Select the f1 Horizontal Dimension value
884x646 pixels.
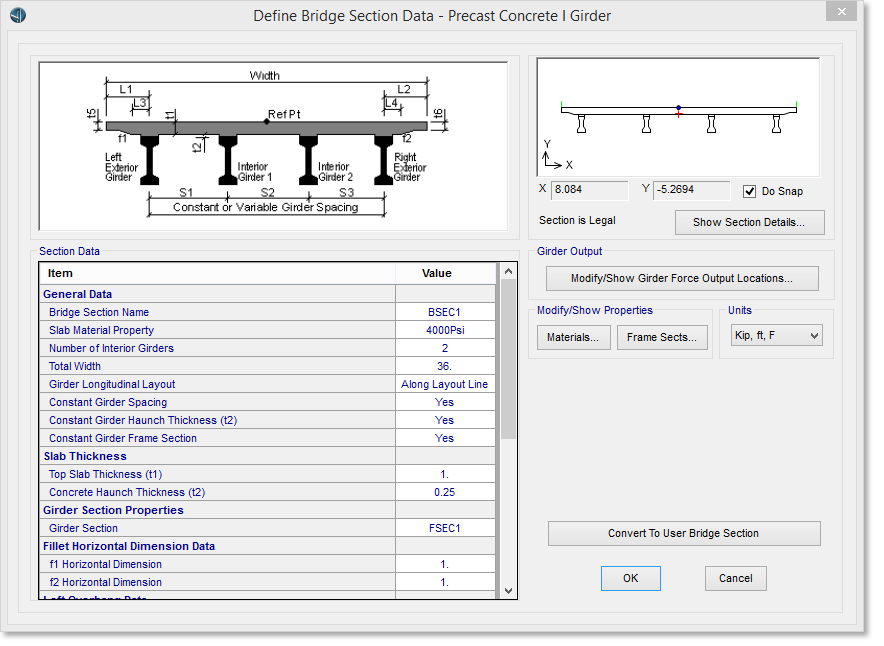[x=444, y=565]
